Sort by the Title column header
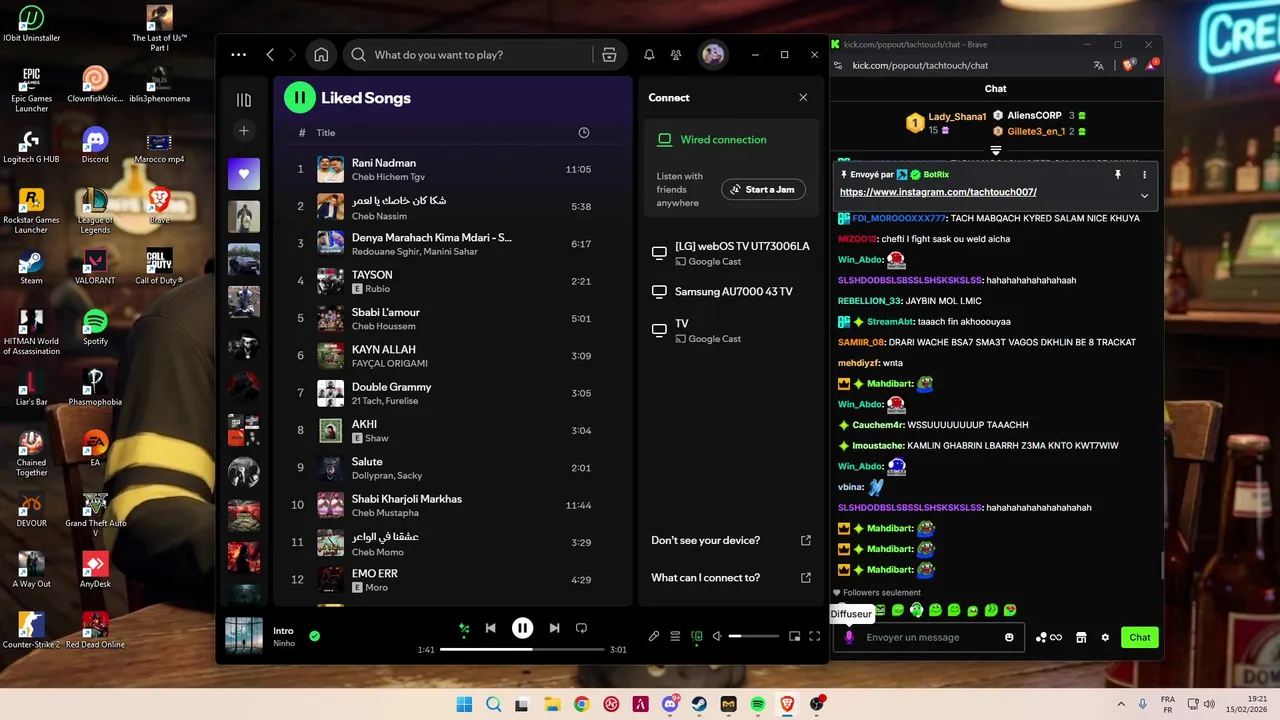The width and height of the screenshot is (1280, 720). [326, 133]
